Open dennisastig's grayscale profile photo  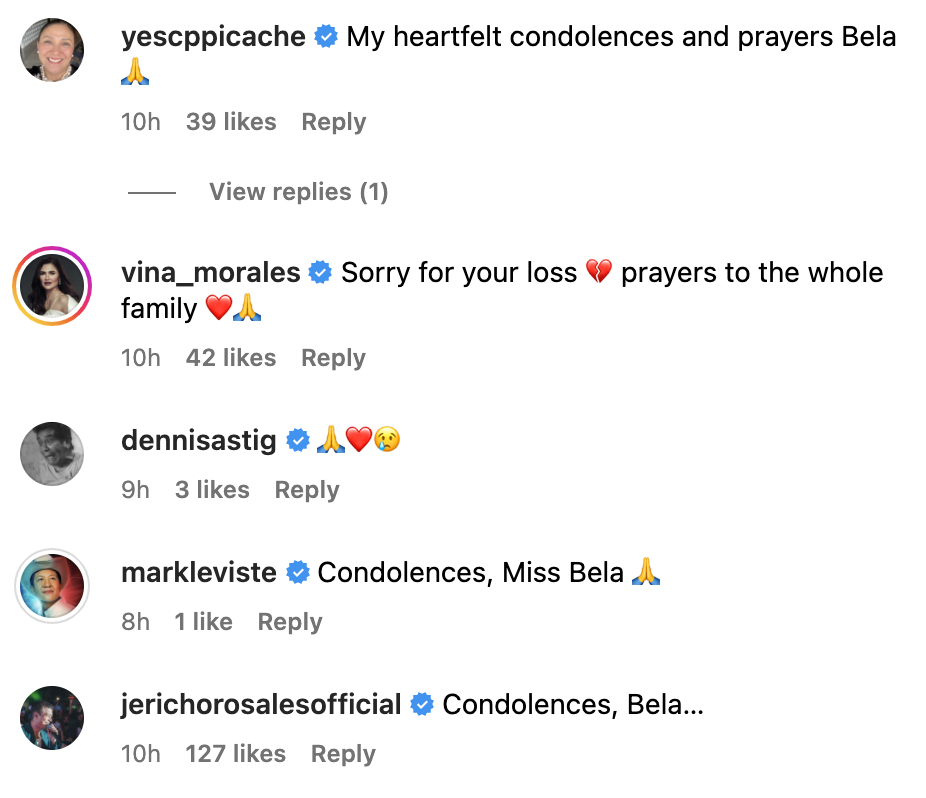(x=51, y=453)
